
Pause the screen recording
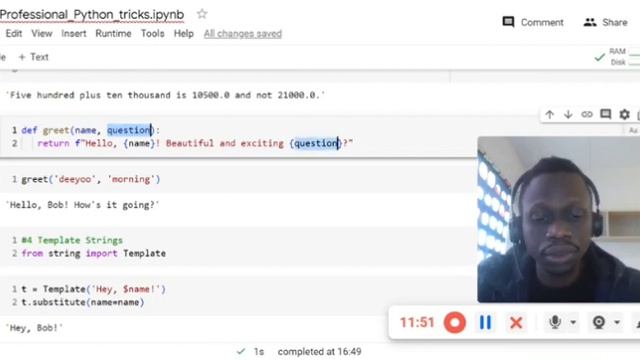click(485, 322)
